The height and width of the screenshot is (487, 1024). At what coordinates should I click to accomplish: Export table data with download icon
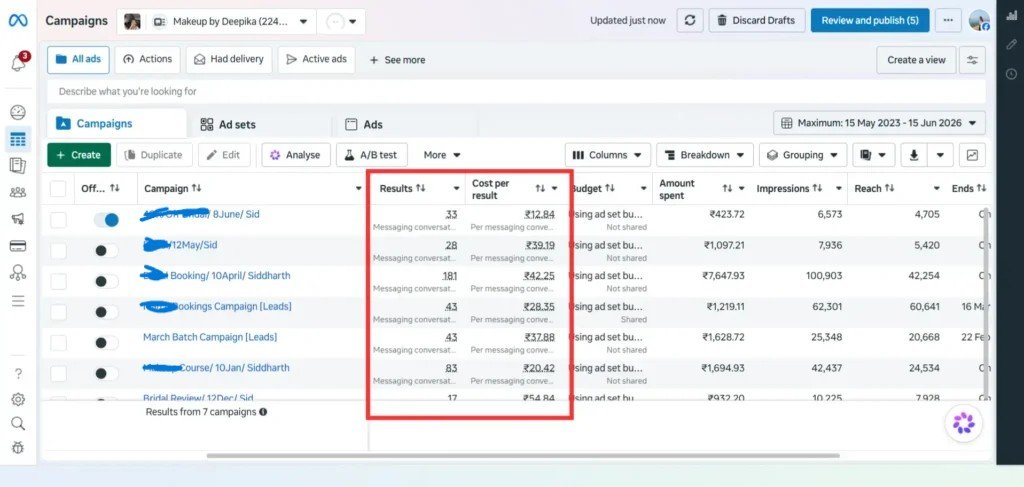tap(914, 155)
